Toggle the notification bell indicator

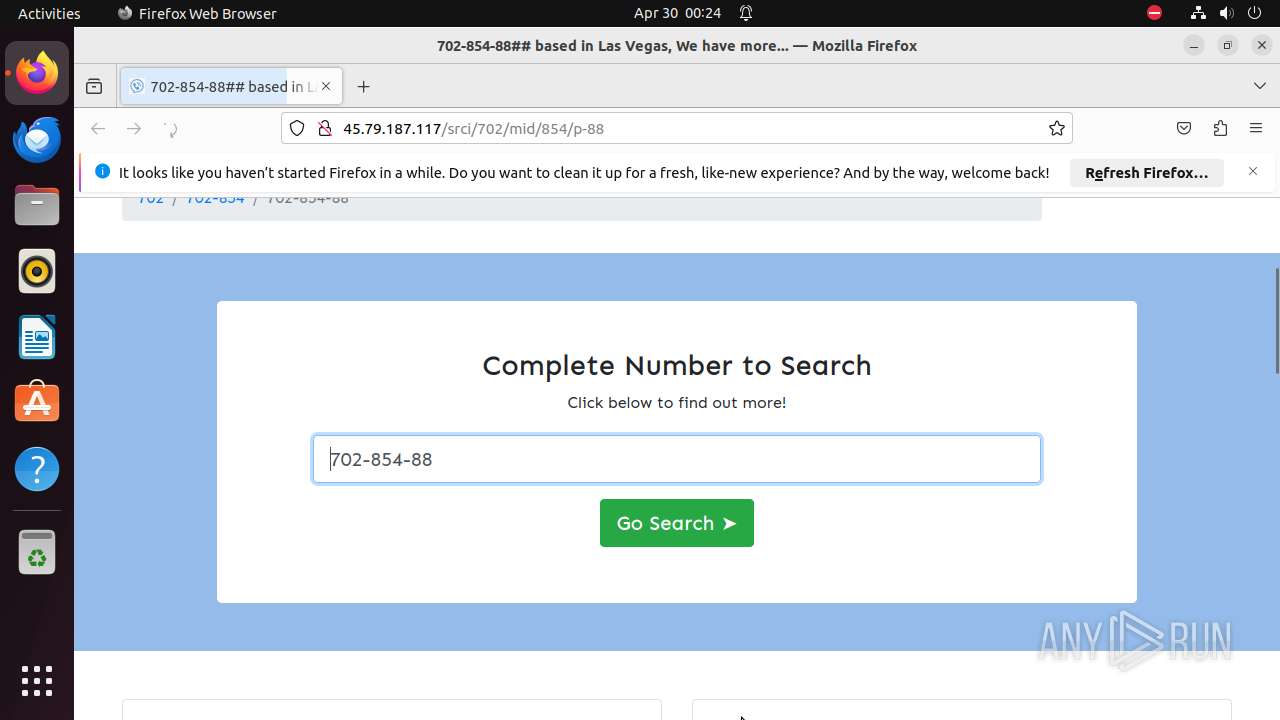[x=746, y=13]
